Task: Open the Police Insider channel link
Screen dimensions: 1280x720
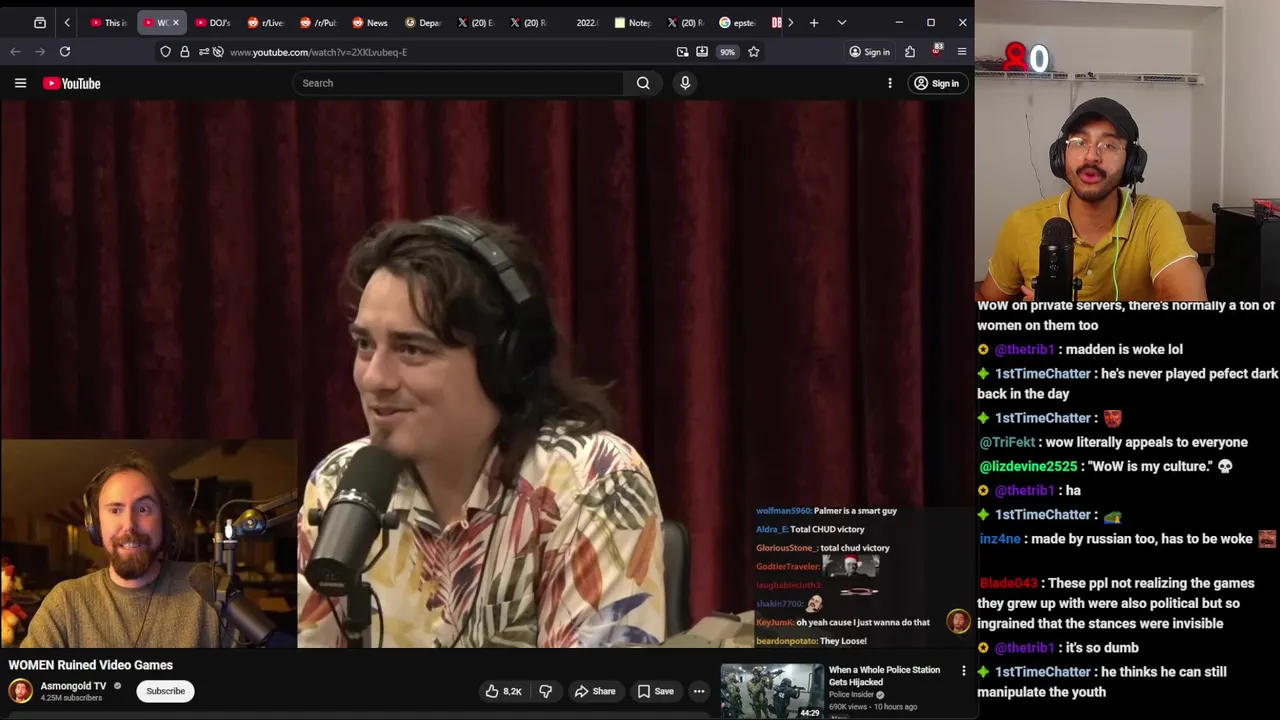Action: point(852,694)
